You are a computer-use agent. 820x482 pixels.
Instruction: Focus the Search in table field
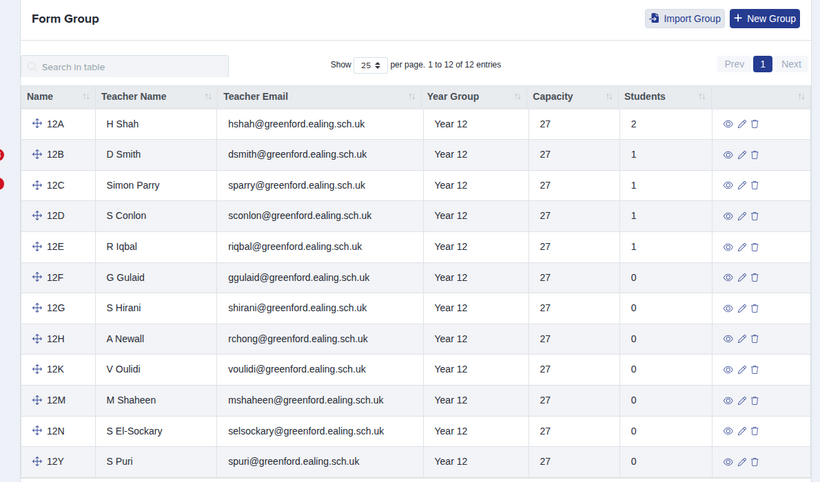pyautogui.click(x=125, y=66)
